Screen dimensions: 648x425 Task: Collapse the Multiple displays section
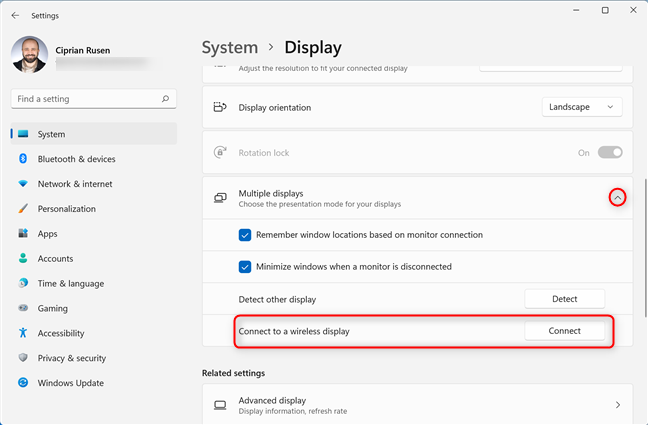(x=617, y=198)
